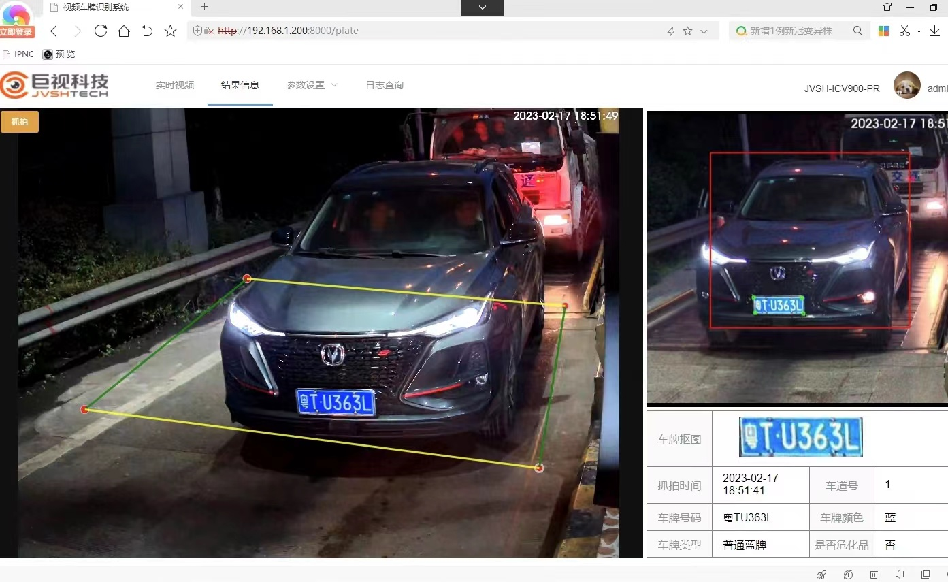Click the status bar window layout icon
949x583 pixels.
[925, 575]
